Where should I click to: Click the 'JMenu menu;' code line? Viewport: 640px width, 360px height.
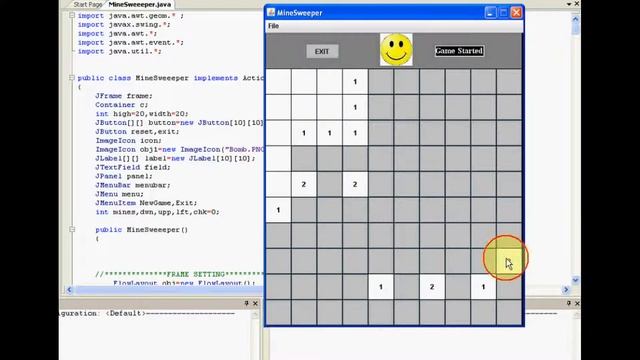point(119,194)
